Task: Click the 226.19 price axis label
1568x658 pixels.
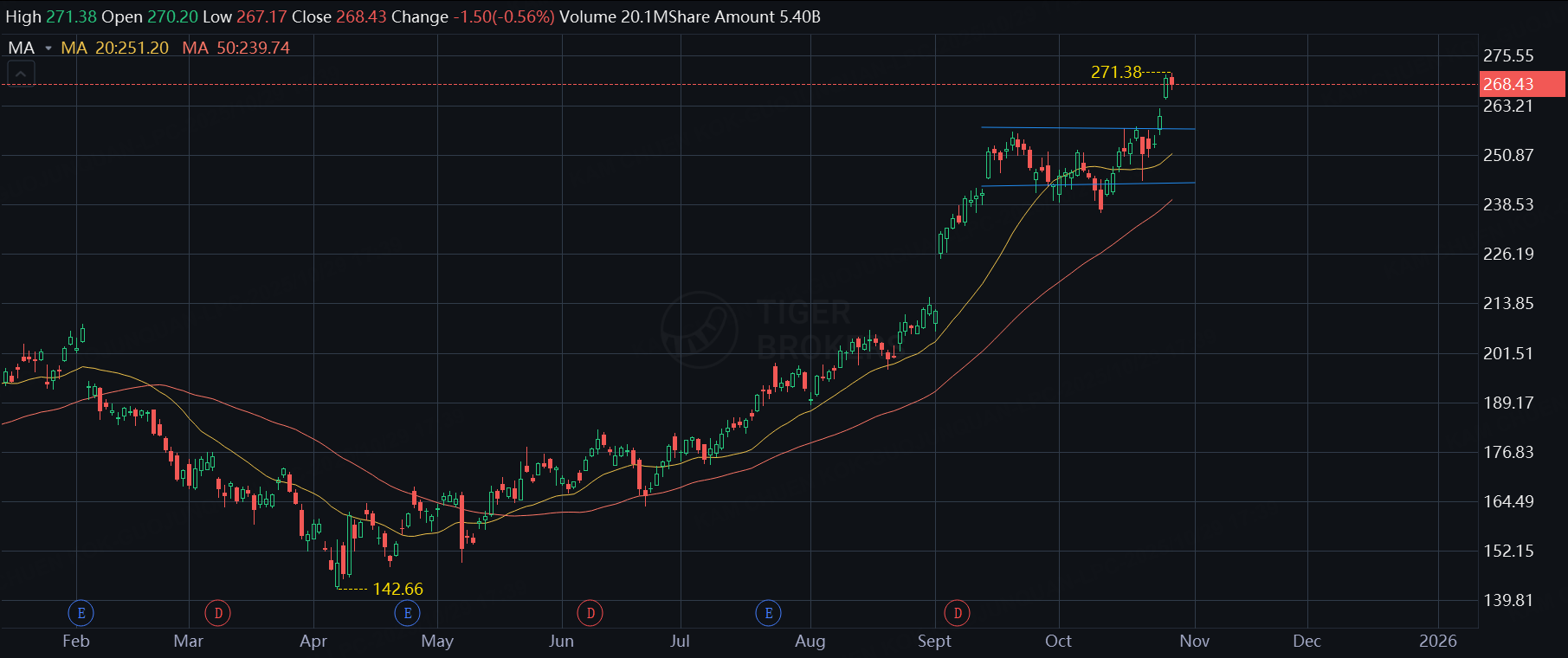Action: [1508, 254]
